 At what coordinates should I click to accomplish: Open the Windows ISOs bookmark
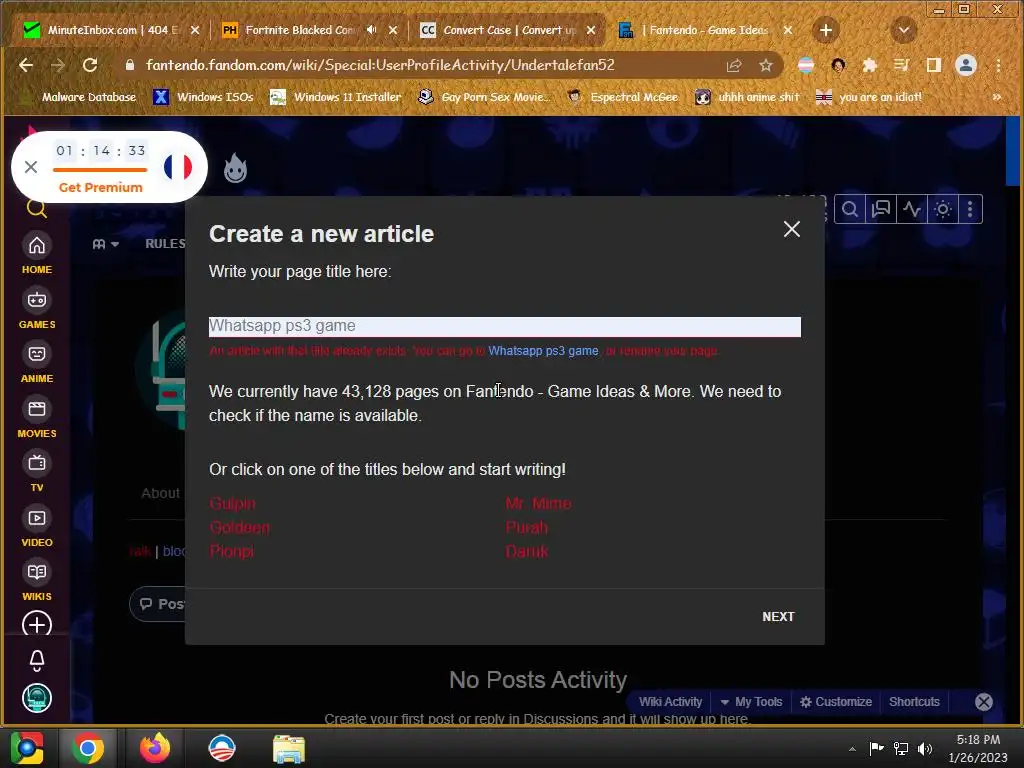pyautogui.click(x=203, y=97)
